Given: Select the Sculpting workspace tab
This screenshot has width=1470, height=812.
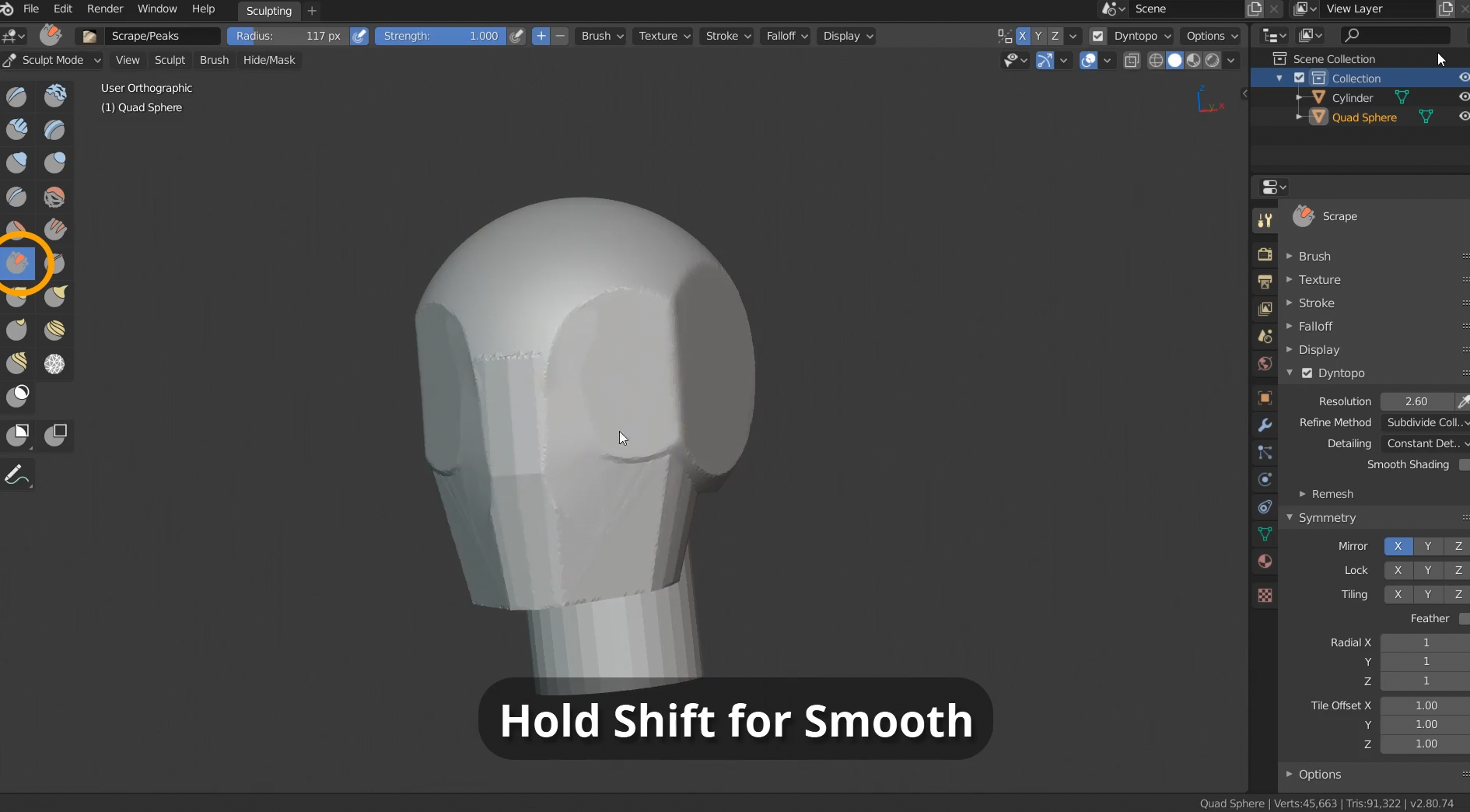Looking at the screenshot, I should point(268,11).
